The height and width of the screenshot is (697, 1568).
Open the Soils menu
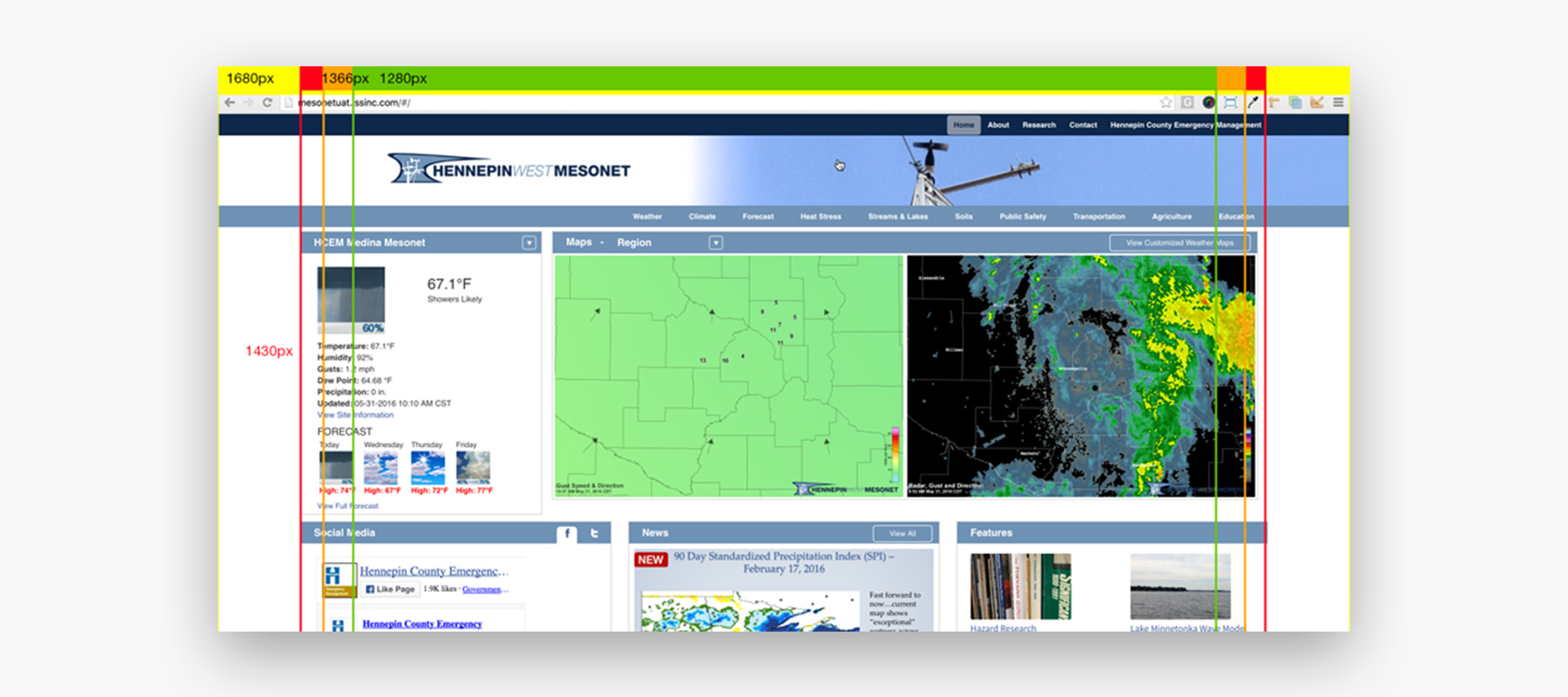pyautogui.click(x=963, y=217)
